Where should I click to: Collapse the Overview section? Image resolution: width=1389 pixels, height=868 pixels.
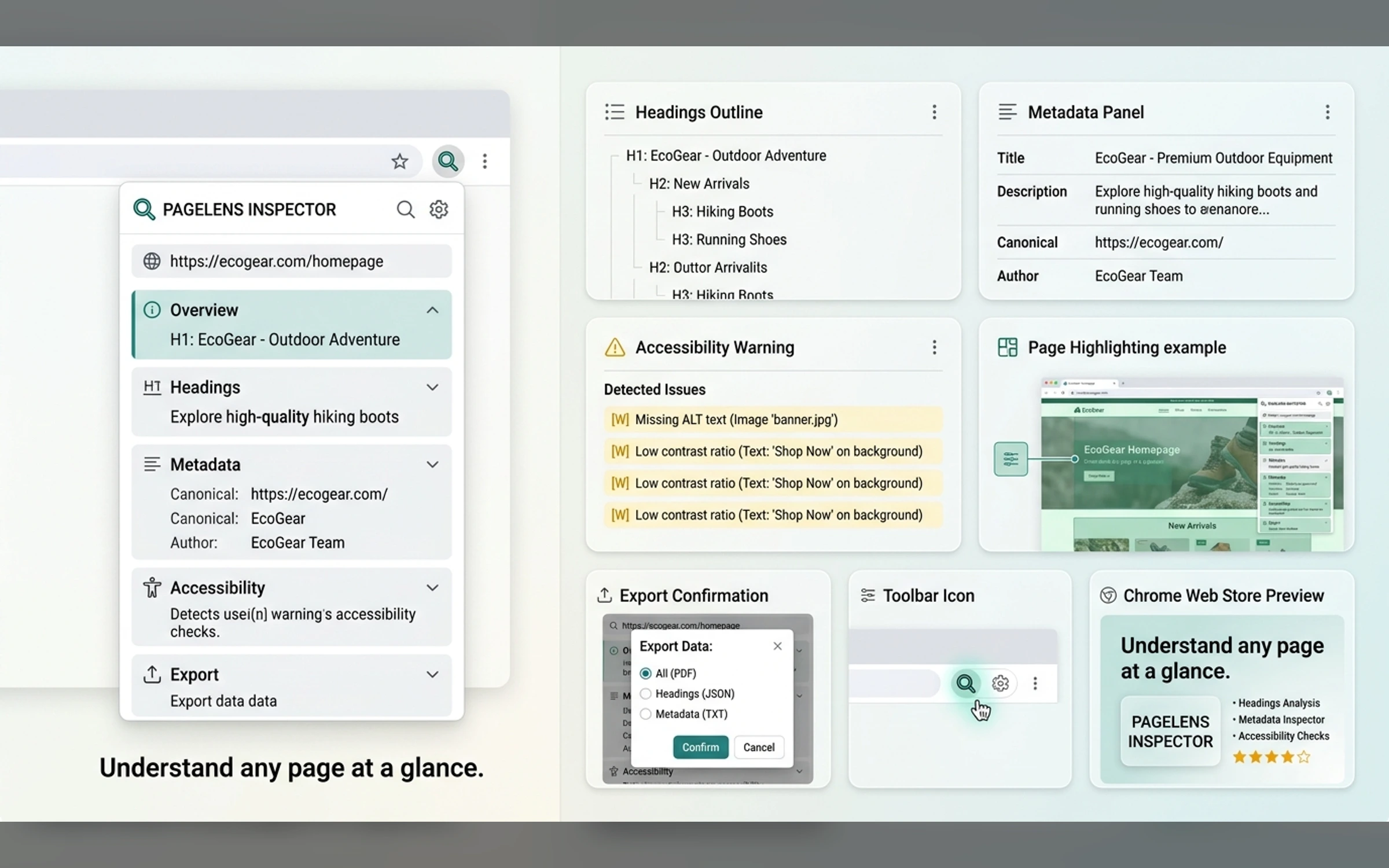coord(432,310)
